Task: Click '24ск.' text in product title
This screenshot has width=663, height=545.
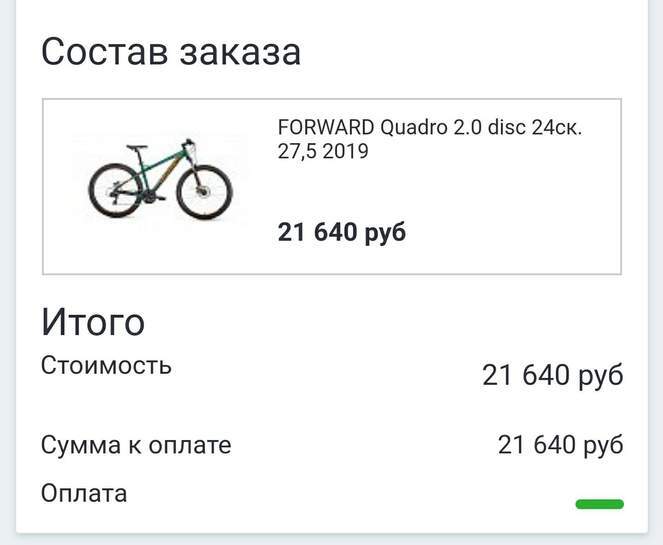Action: [558, 129]
